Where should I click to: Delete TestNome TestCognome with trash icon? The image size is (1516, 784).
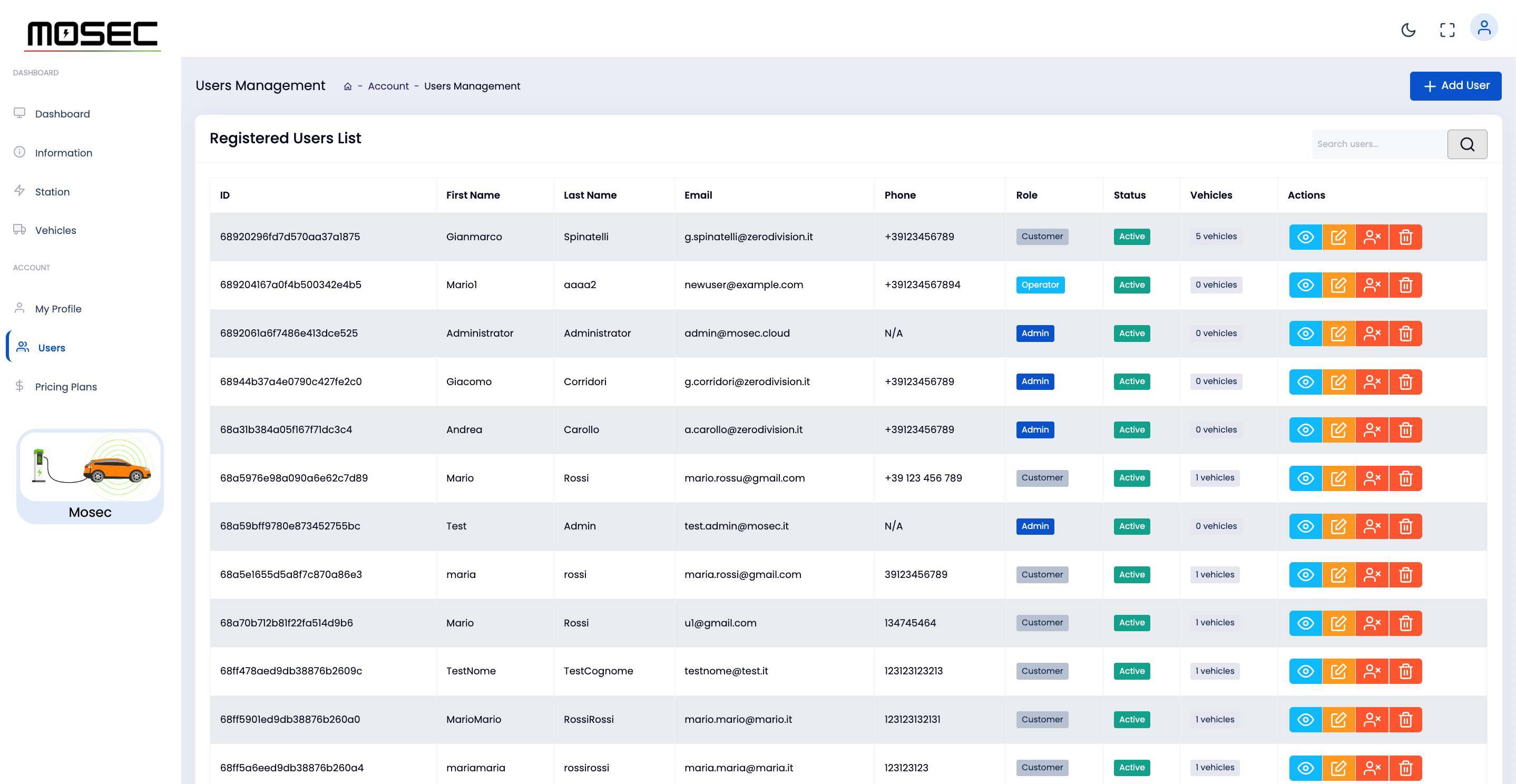pyautogui.click(x=1405, y=672)
